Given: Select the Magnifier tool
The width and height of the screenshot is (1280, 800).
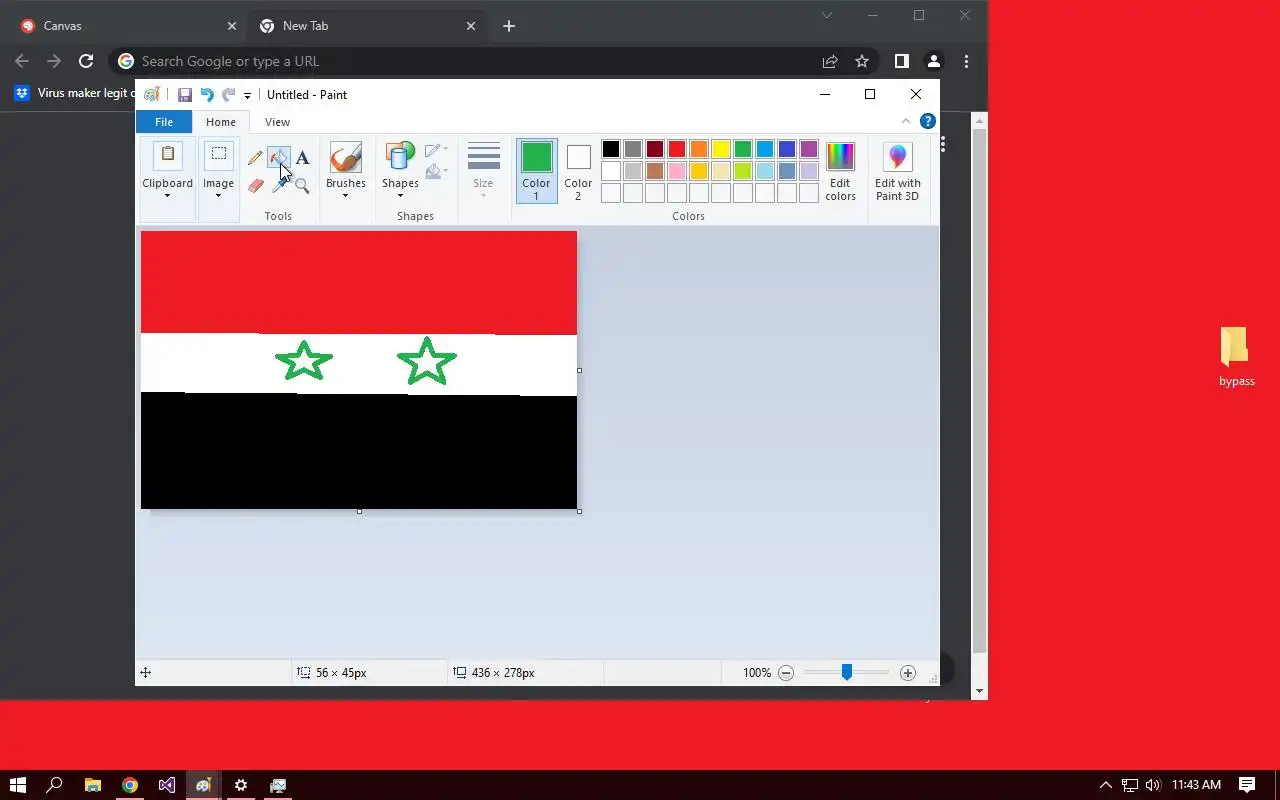Looking at the screenshot, I should tap(302, 185).
